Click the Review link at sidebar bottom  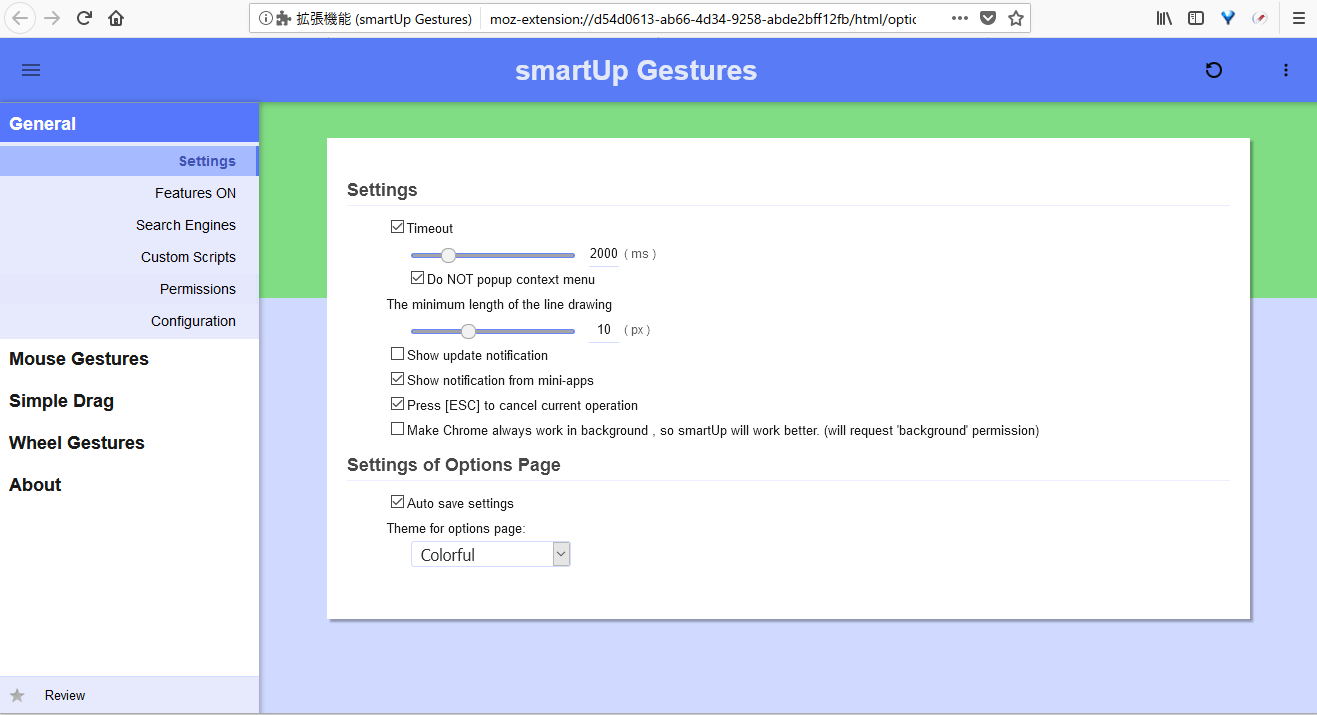(x=65, y=695)
